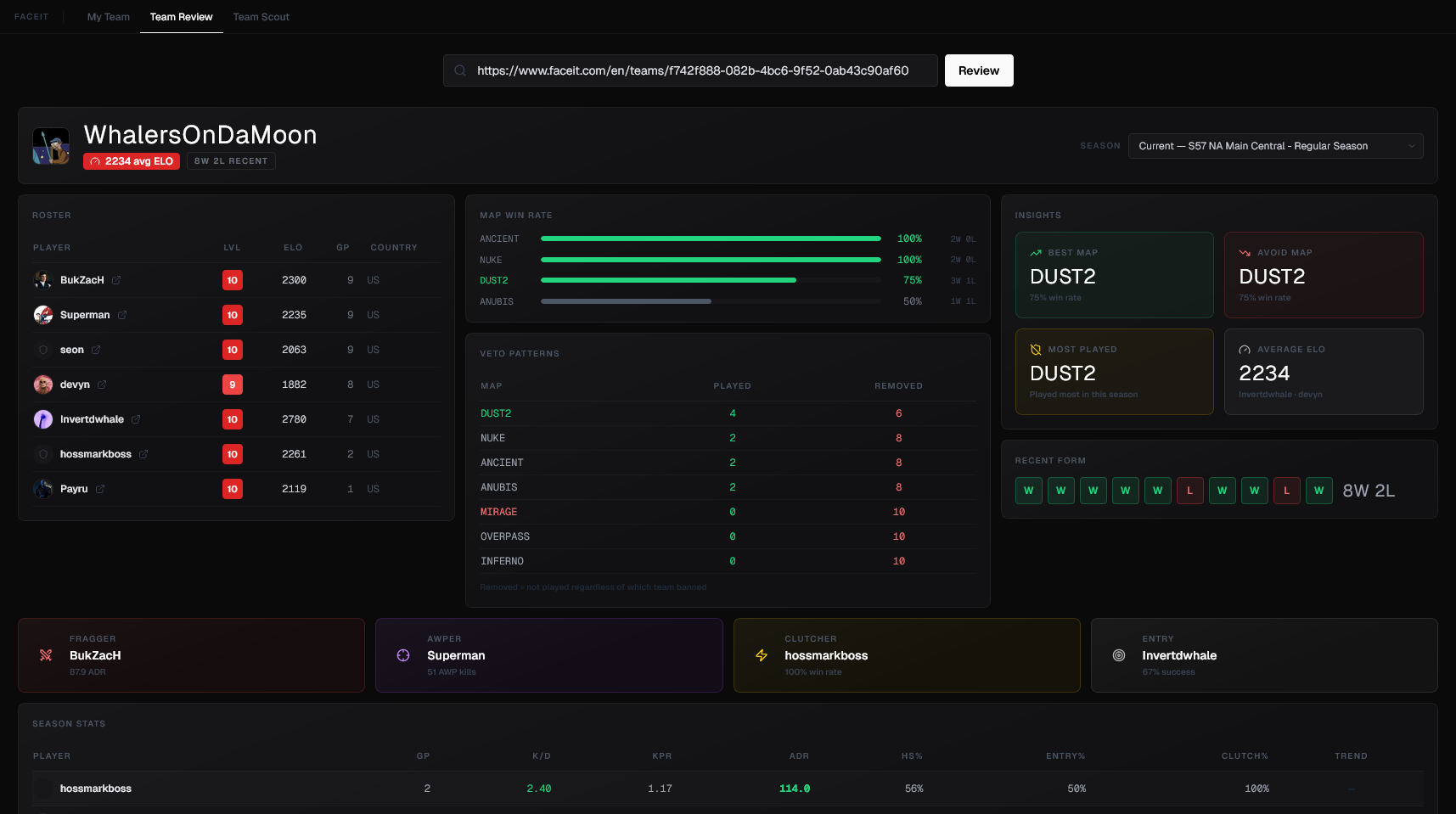Click the WhalersOnDaMoon team avatar

click(51, 146)
